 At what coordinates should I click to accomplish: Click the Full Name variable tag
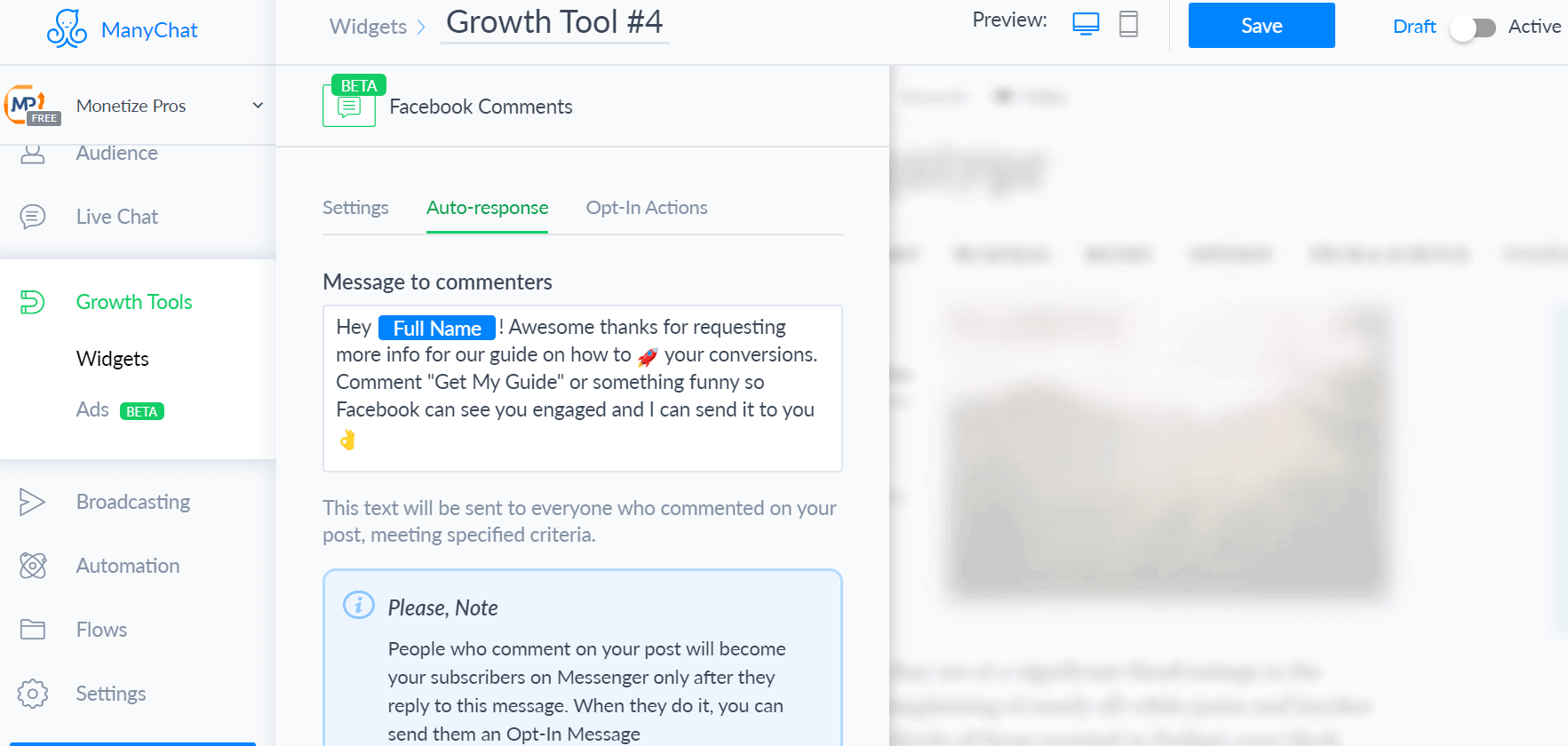[437, 328]
